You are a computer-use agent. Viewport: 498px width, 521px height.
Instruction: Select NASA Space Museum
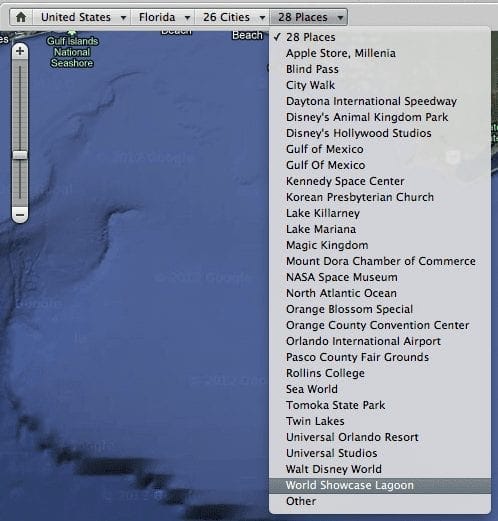pyautogui.click(x=380, y=277)
